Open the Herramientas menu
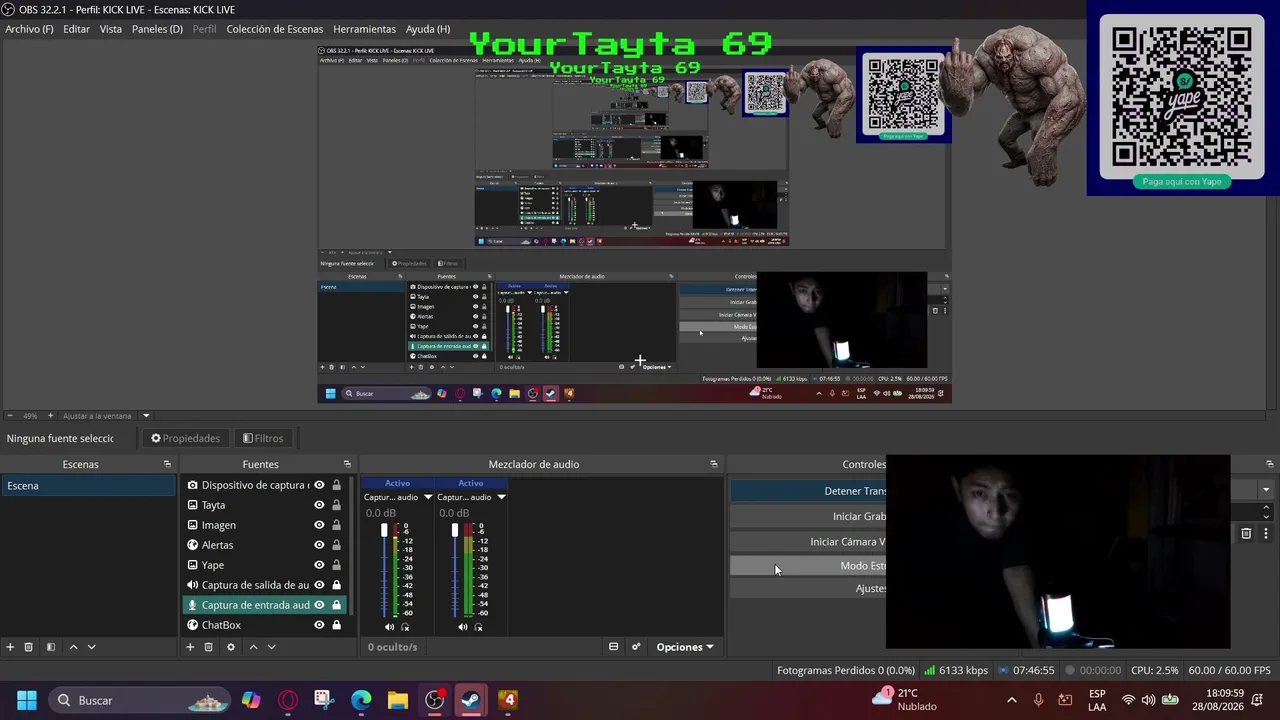The height and width of the screenshot is (720, 1280). click(364, 29)
